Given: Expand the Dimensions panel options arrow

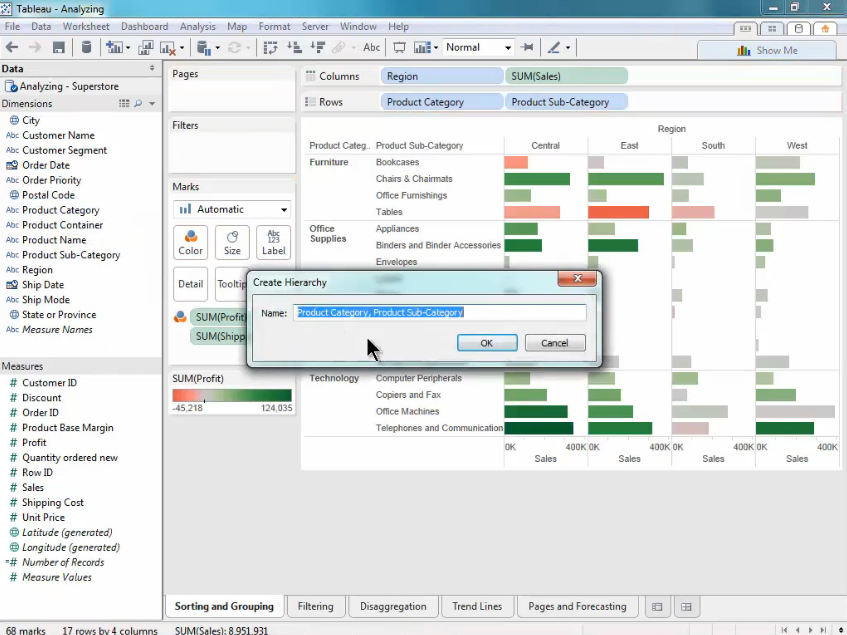Looking at the screenshot, I should 152,104.
